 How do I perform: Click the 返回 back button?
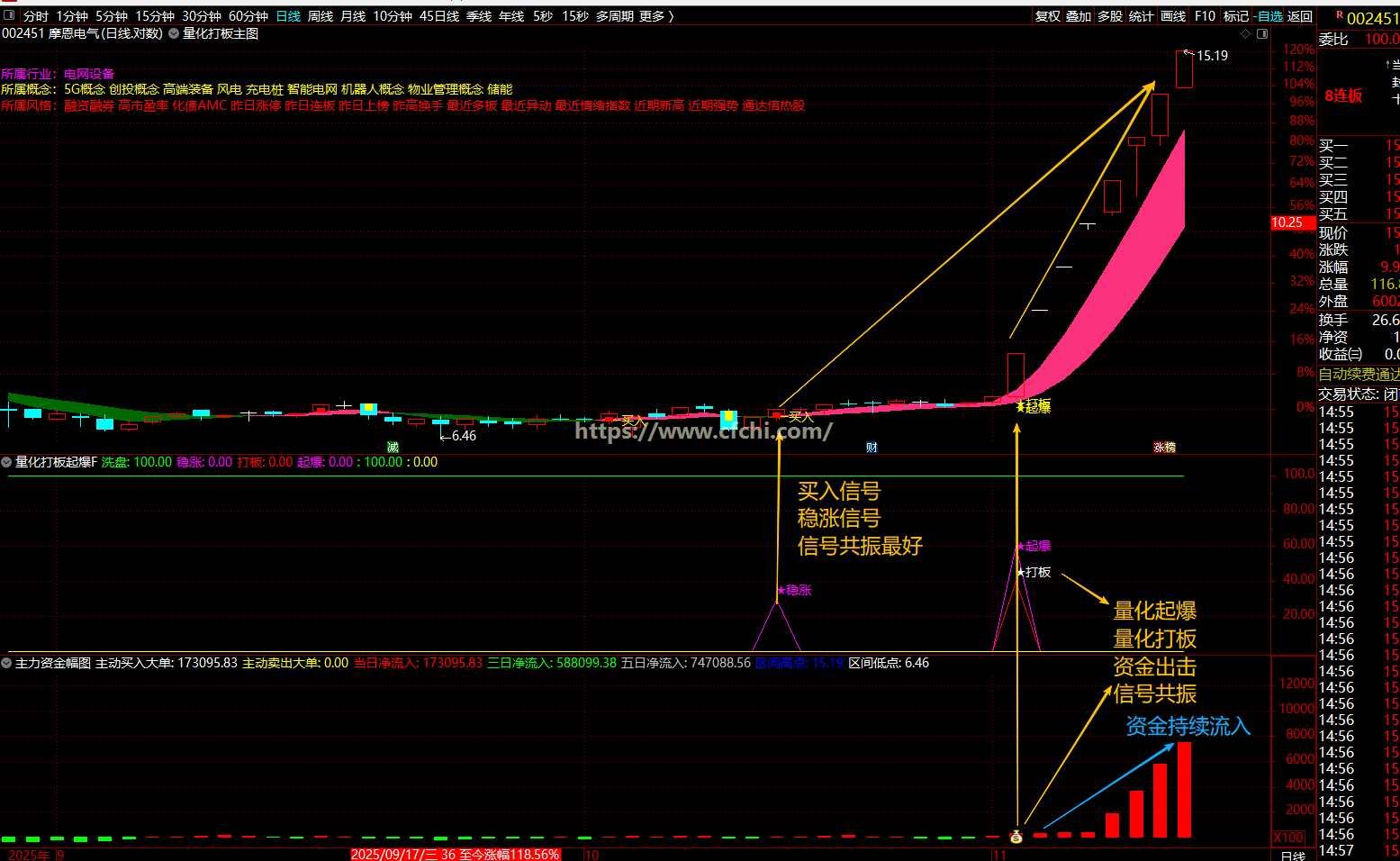pos(1300,16)
